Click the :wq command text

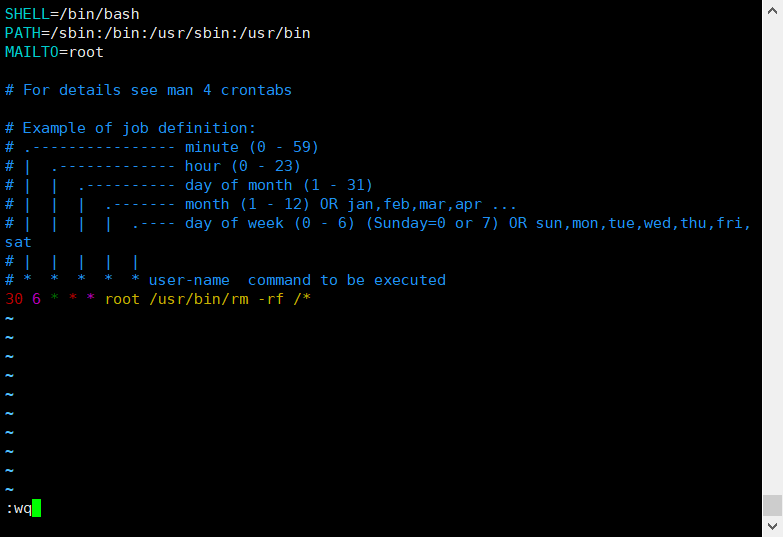[18, 509]
